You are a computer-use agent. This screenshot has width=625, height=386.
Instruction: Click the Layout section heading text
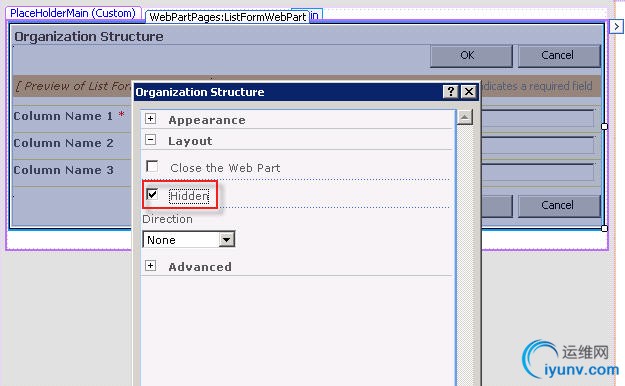(190, 141)
